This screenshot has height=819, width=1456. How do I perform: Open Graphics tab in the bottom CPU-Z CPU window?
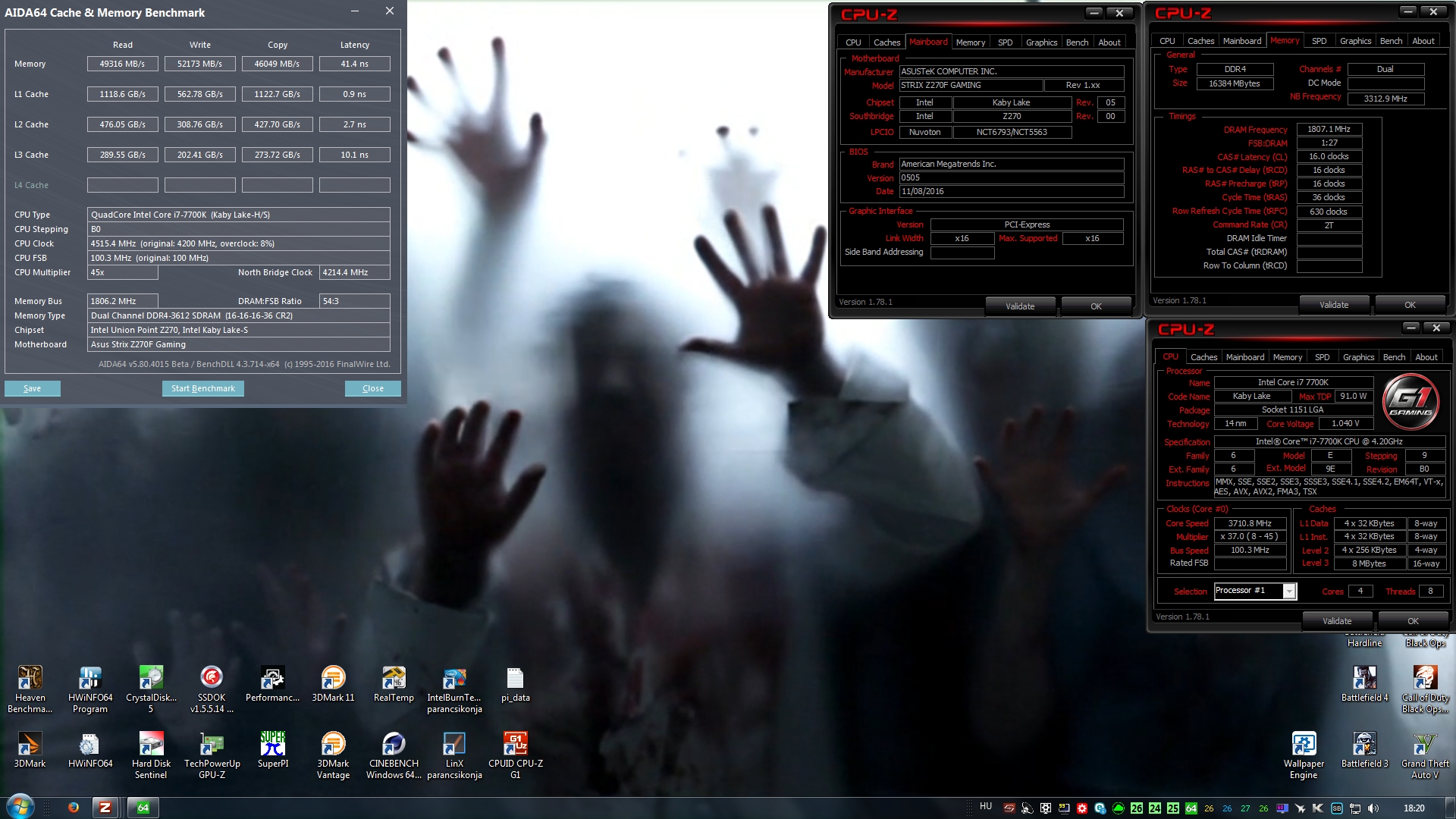[x=1358, y=357]
